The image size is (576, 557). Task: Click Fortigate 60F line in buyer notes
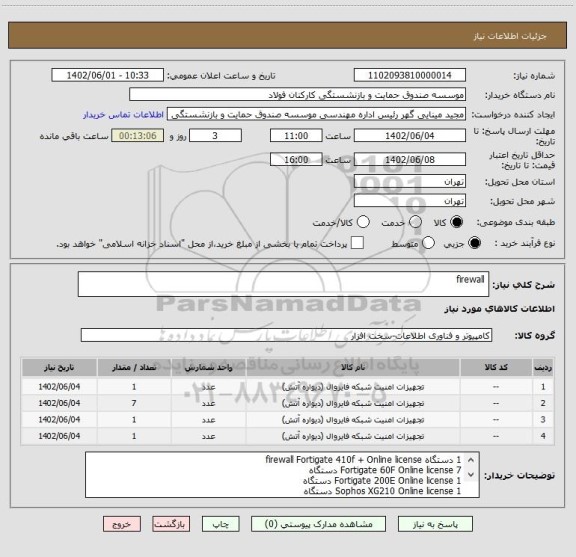[385, 470]
